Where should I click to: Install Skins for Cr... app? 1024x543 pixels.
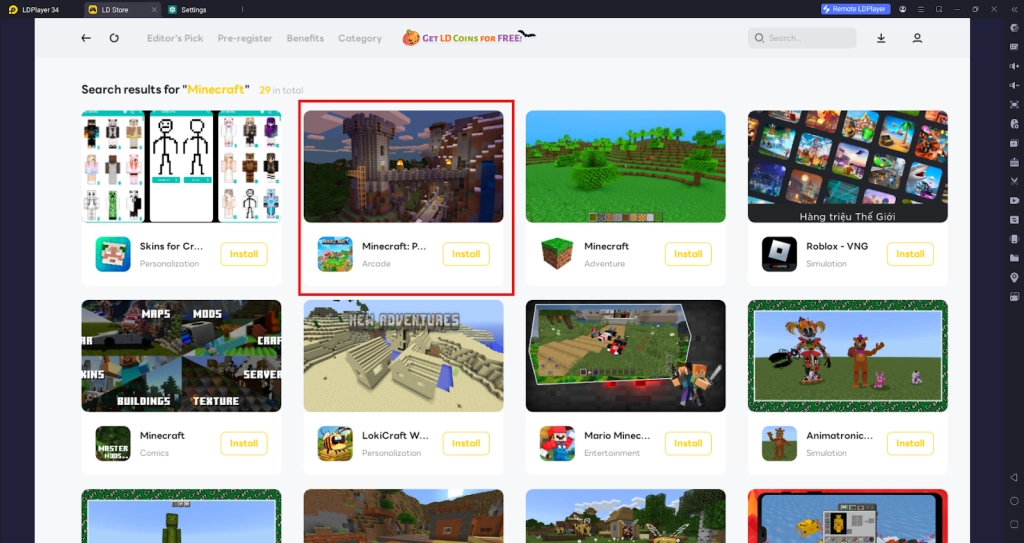coord(244,254)
